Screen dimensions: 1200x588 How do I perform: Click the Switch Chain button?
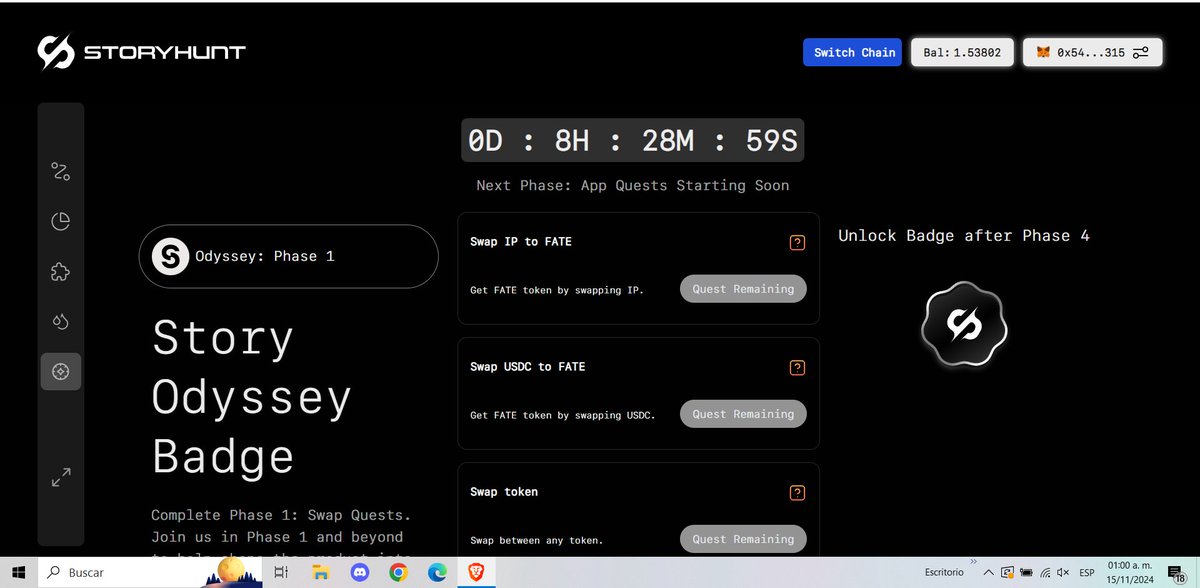854,52
